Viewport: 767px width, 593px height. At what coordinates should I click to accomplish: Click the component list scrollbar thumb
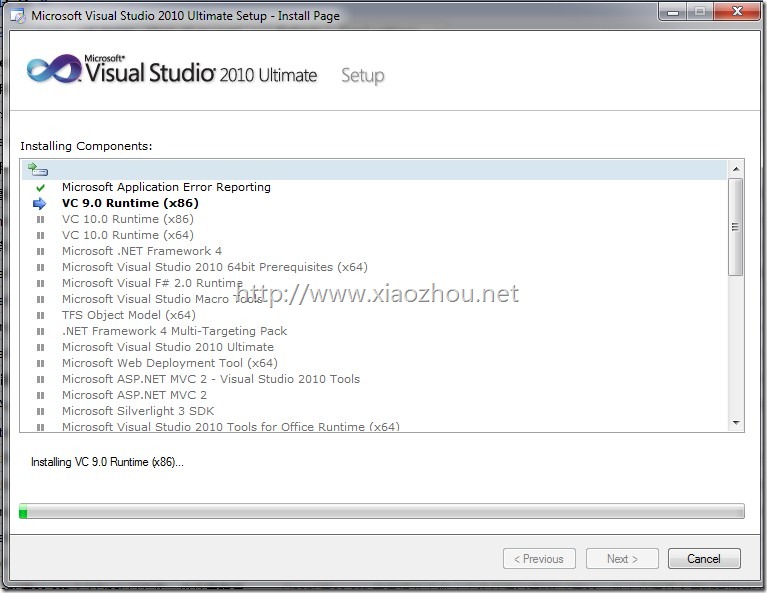coord(735,227)
